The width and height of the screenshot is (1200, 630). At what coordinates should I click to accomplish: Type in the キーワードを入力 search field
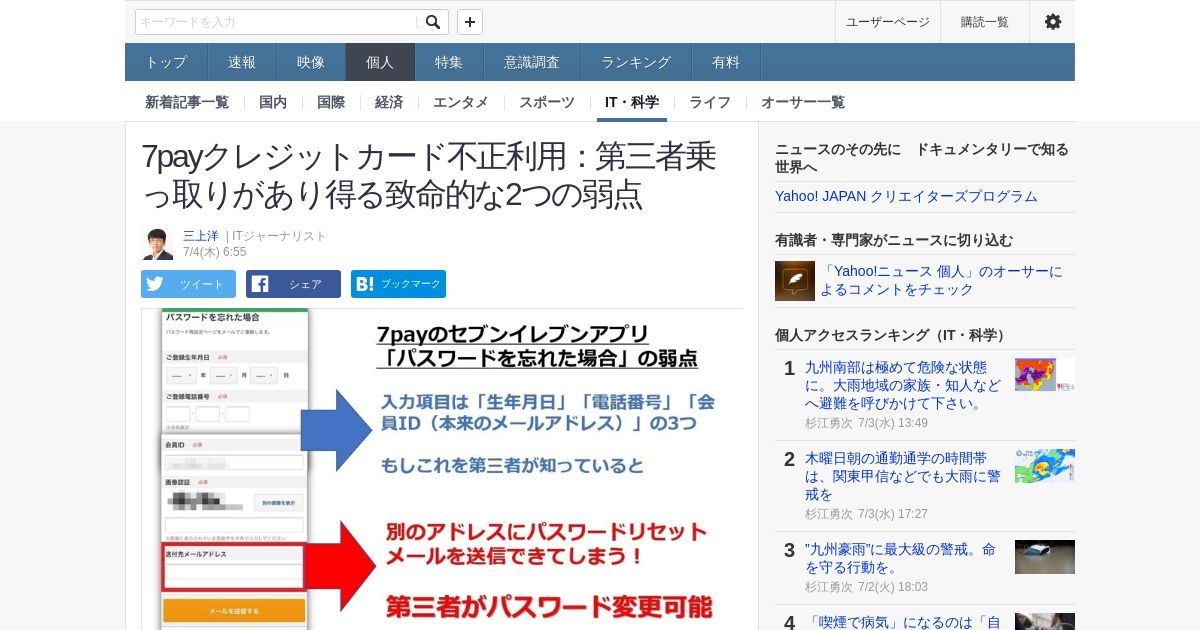[277, 22]
